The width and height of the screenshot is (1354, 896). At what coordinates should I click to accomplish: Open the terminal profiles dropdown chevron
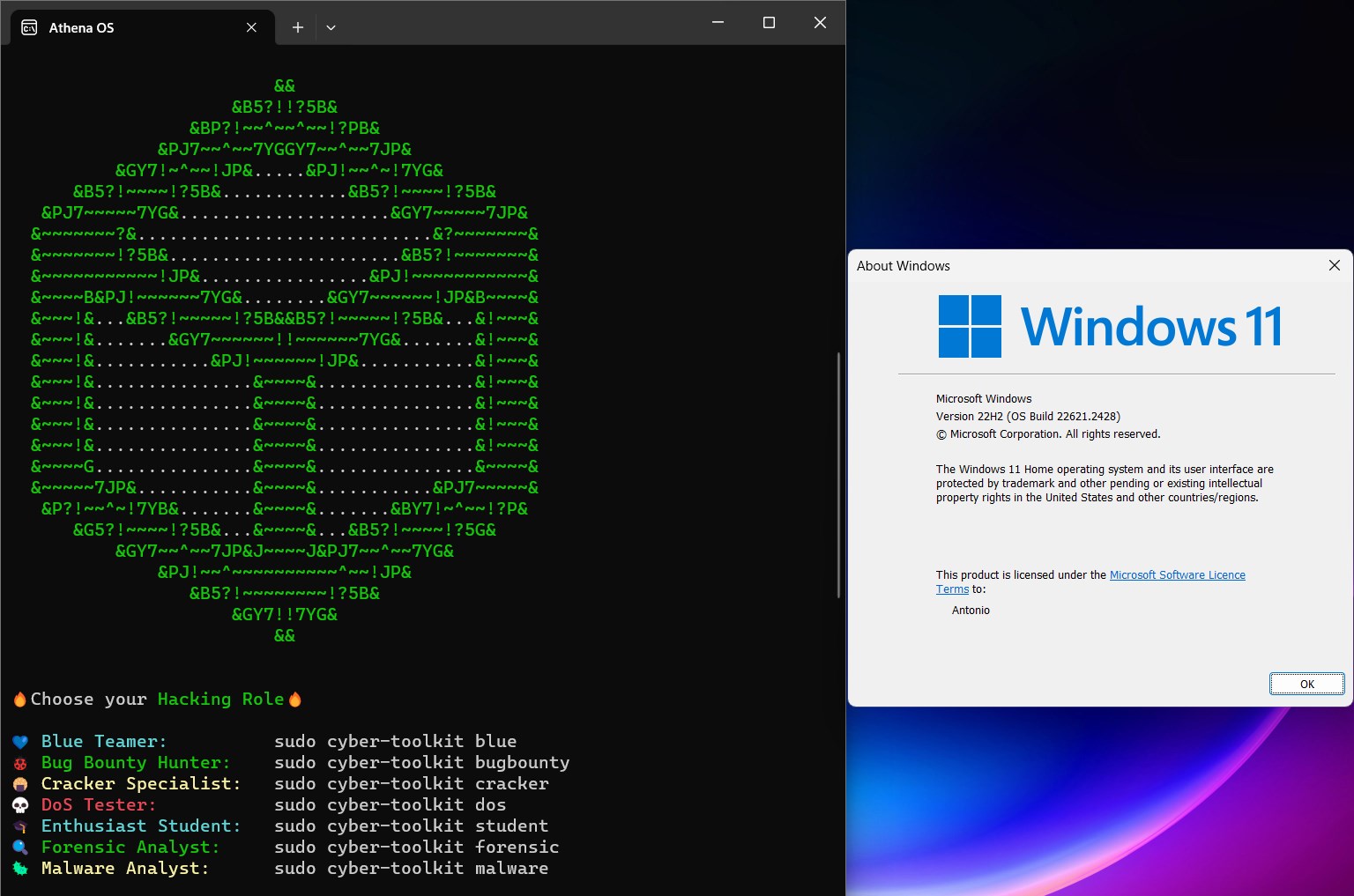[331, 27]
